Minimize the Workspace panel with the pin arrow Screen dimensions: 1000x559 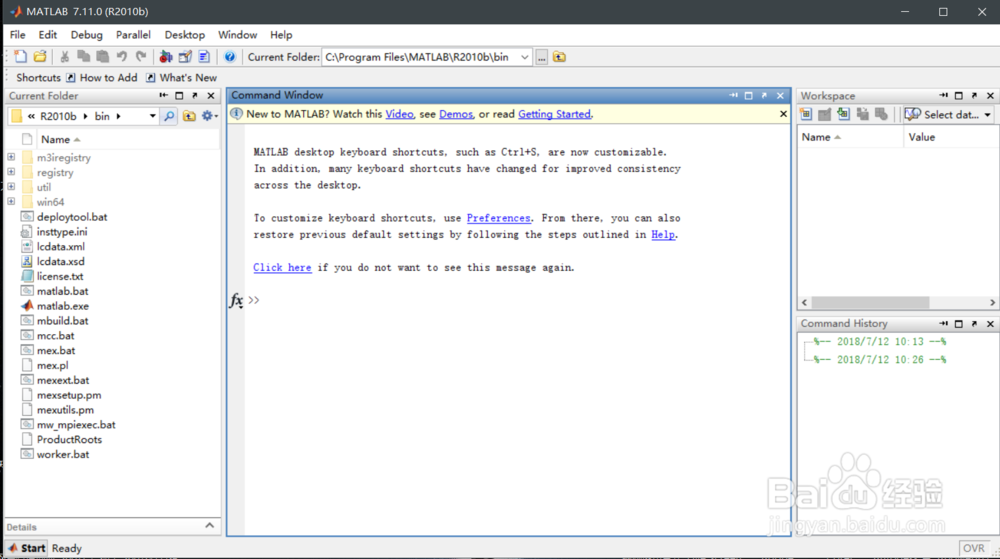point(943,96)
